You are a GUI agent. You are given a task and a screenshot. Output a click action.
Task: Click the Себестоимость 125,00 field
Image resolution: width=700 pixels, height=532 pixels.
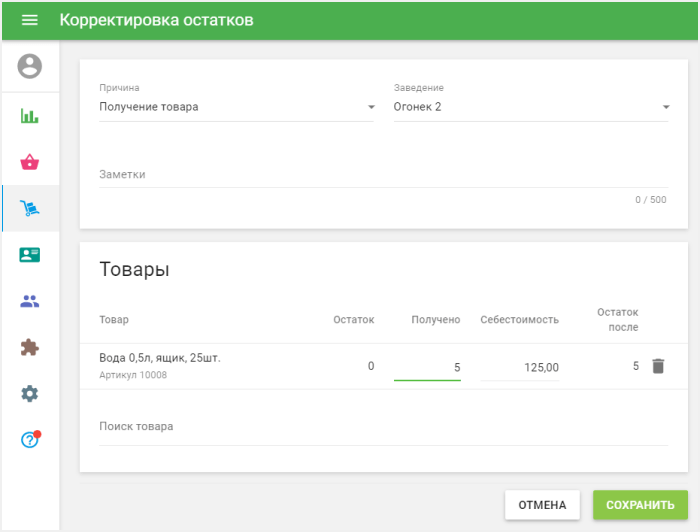[x=520, y=367]
